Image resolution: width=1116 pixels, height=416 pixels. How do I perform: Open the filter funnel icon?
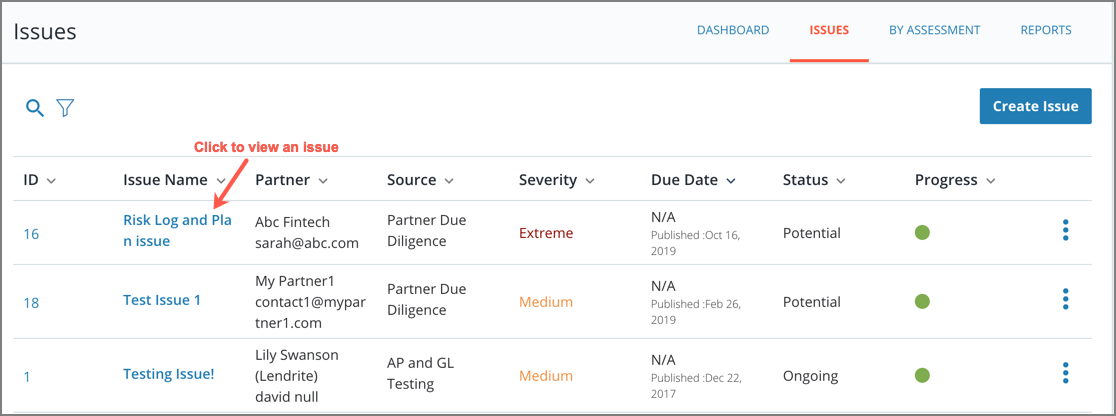[65, 108]
